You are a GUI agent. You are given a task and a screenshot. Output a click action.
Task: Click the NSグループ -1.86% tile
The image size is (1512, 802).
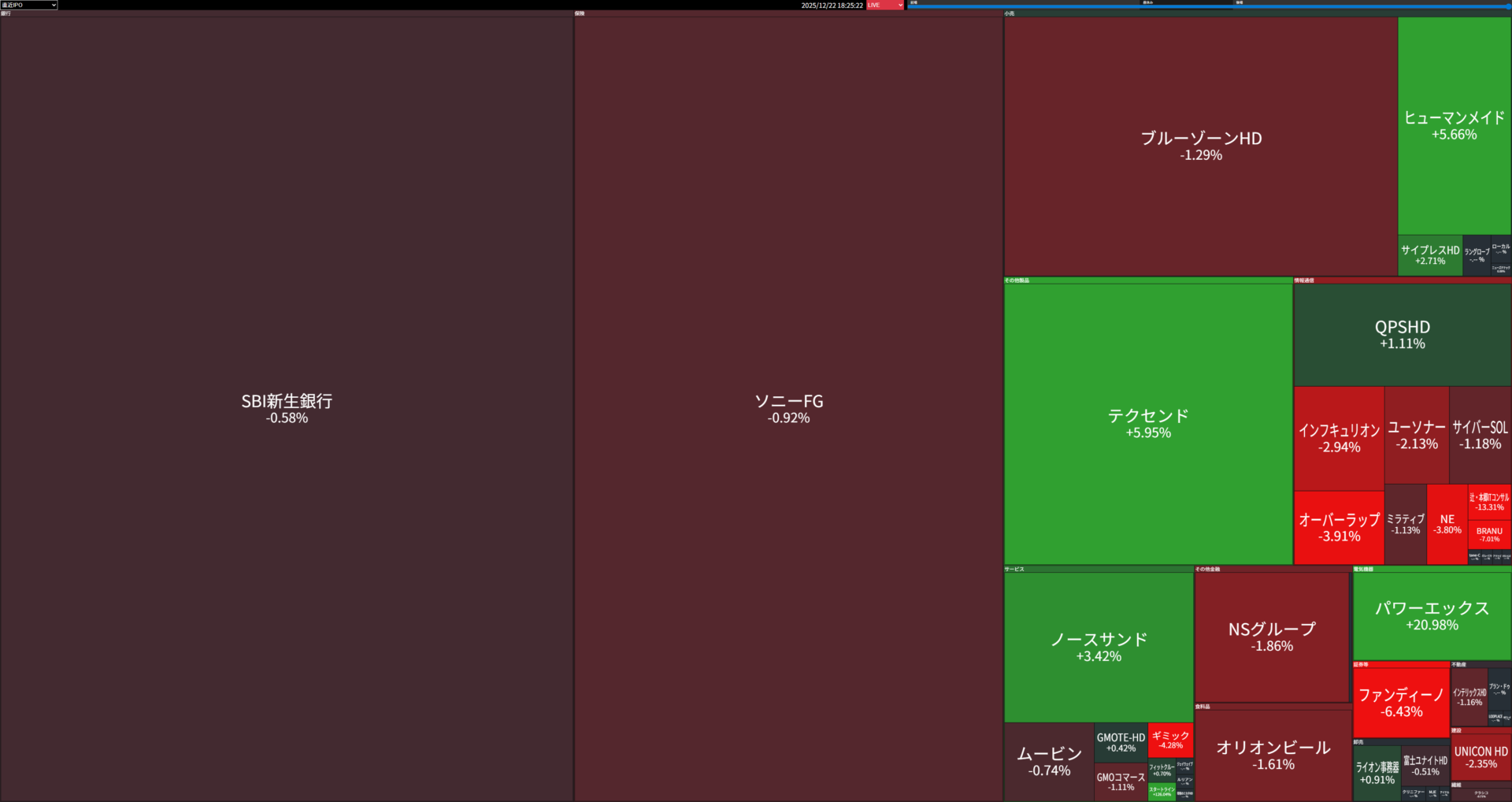coord(1271,637)
